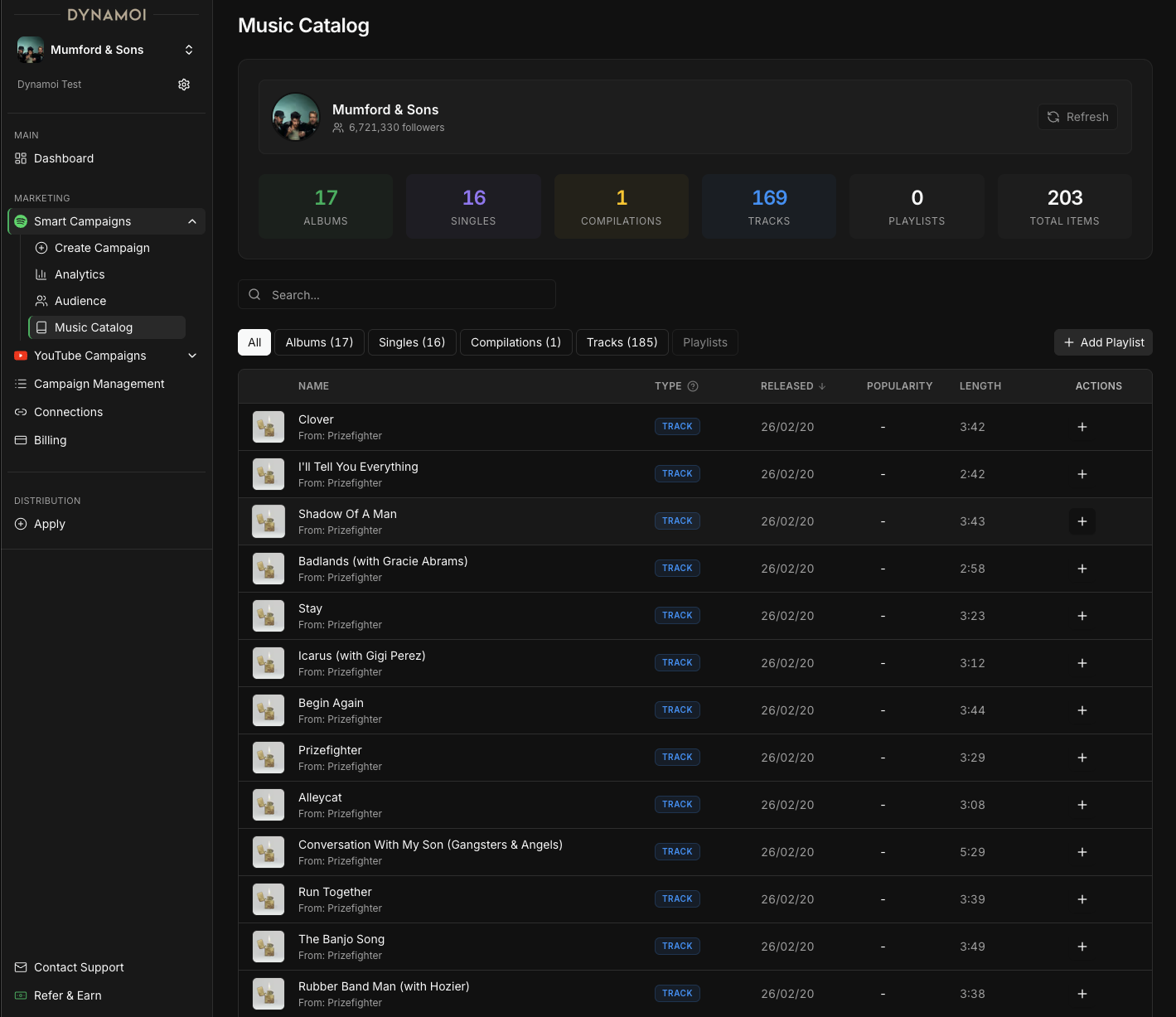Collapse the Smart Campaigns section

pyautogui.click(x=191, y=221)
